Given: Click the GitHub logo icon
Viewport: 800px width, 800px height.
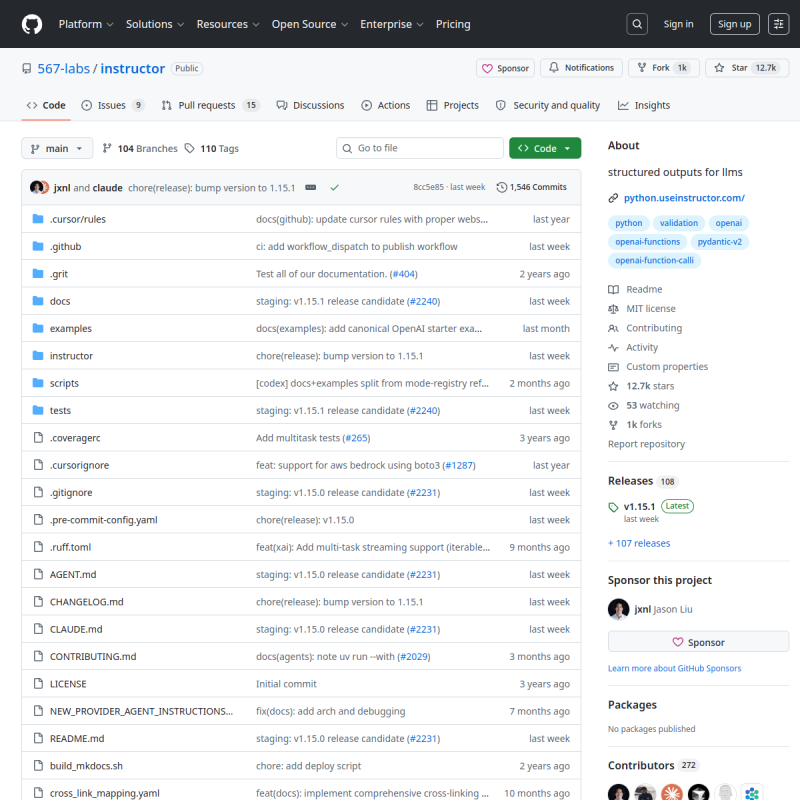Looking at the screenshot, I should [32, 24].
